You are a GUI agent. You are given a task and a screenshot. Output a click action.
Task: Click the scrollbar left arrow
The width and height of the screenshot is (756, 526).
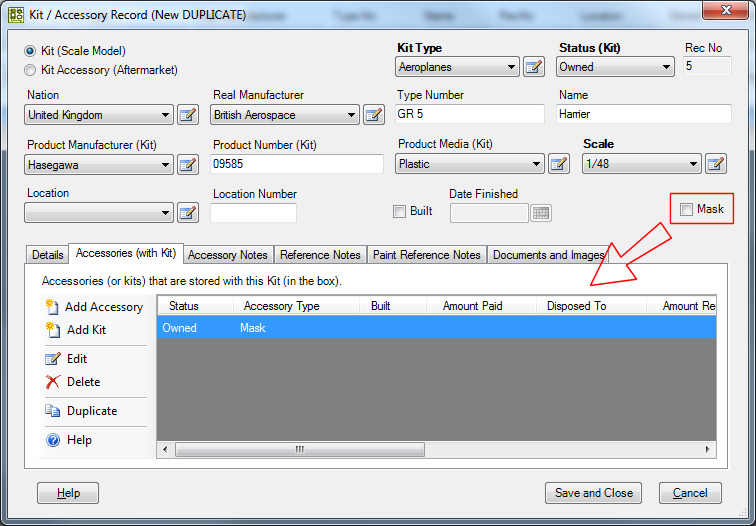pos(165,449)
